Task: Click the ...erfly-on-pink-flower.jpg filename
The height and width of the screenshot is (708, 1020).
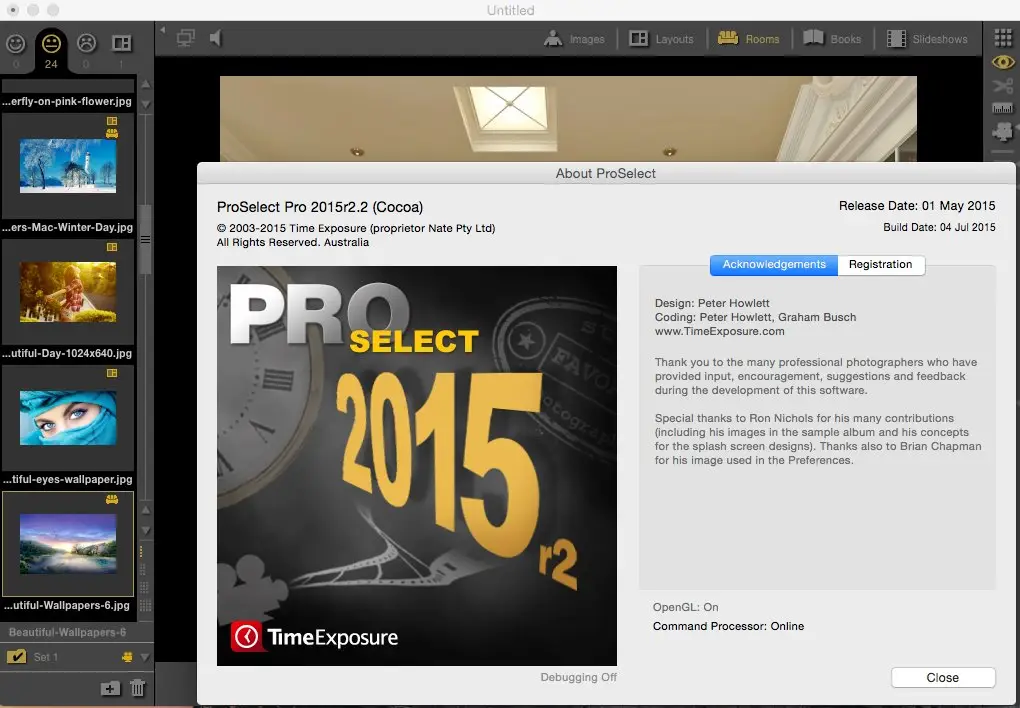Action: (67, 102)
